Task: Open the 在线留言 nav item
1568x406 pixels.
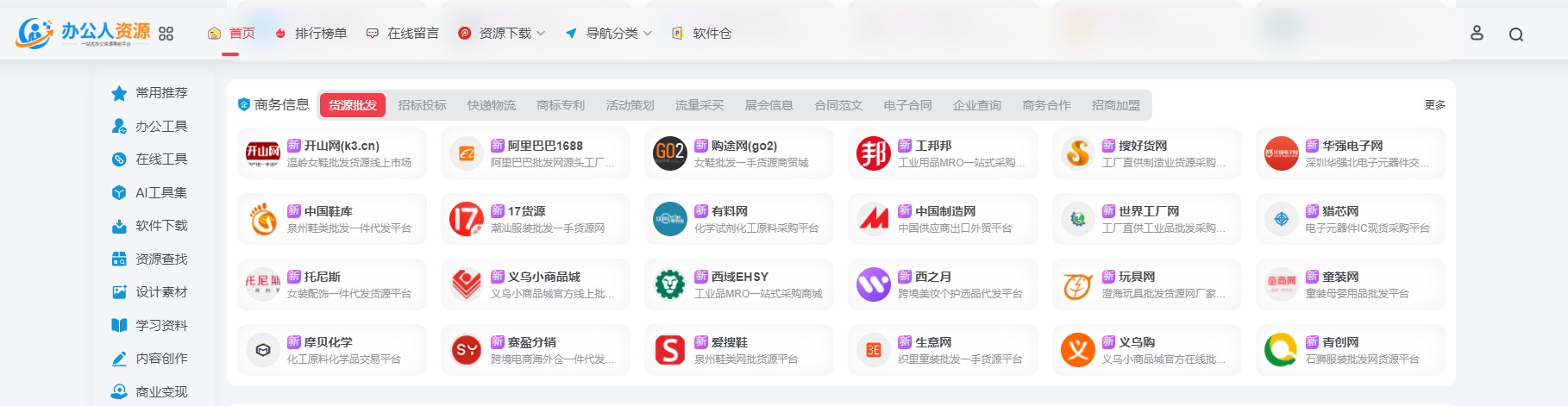Action: tap(403, 34)
